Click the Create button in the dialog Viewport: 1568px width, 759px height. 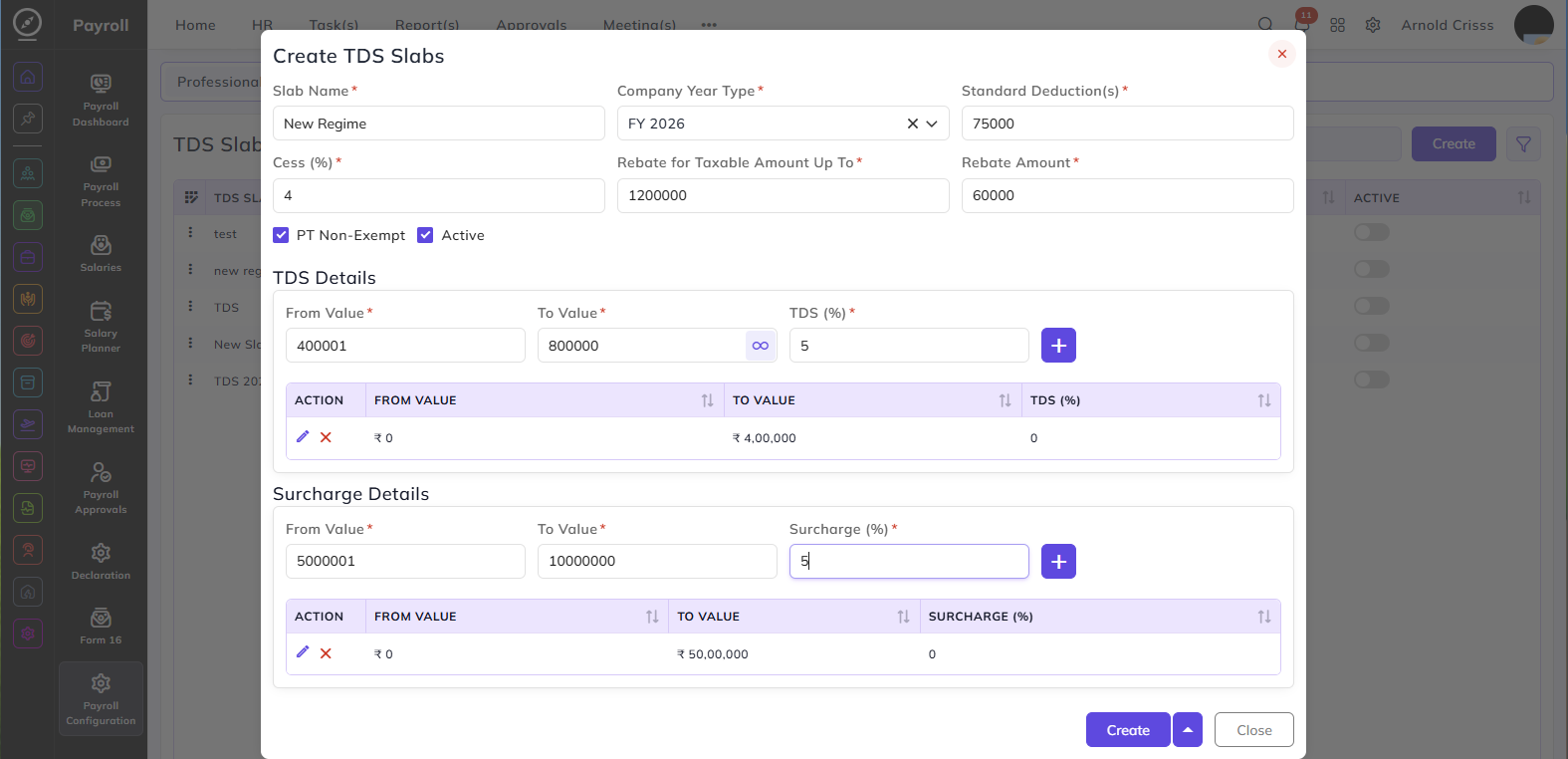tap(1128, 730)
